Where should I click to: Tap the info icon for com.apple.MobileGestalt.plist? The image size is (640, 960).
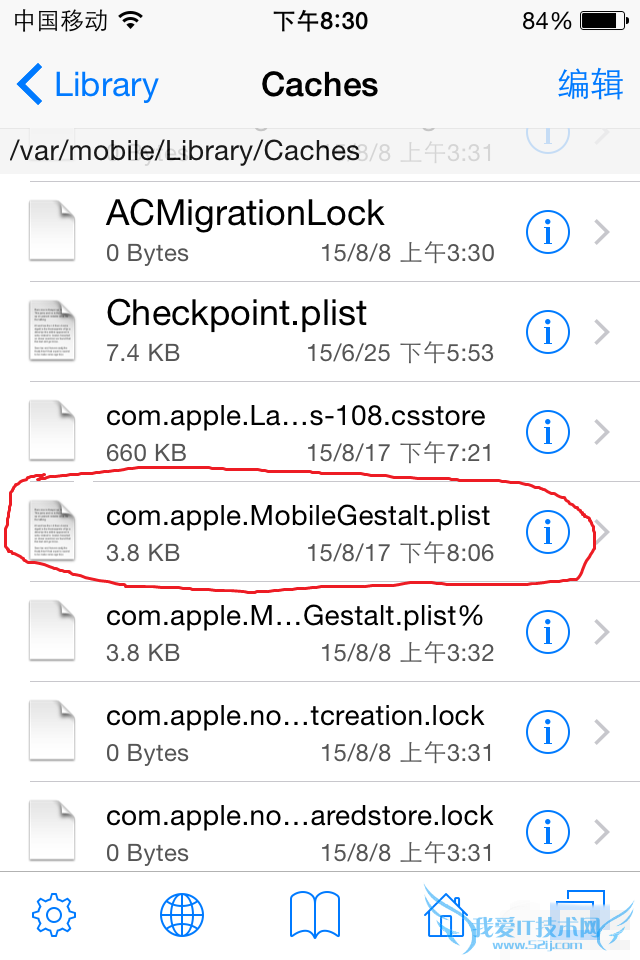coord(547,531)
